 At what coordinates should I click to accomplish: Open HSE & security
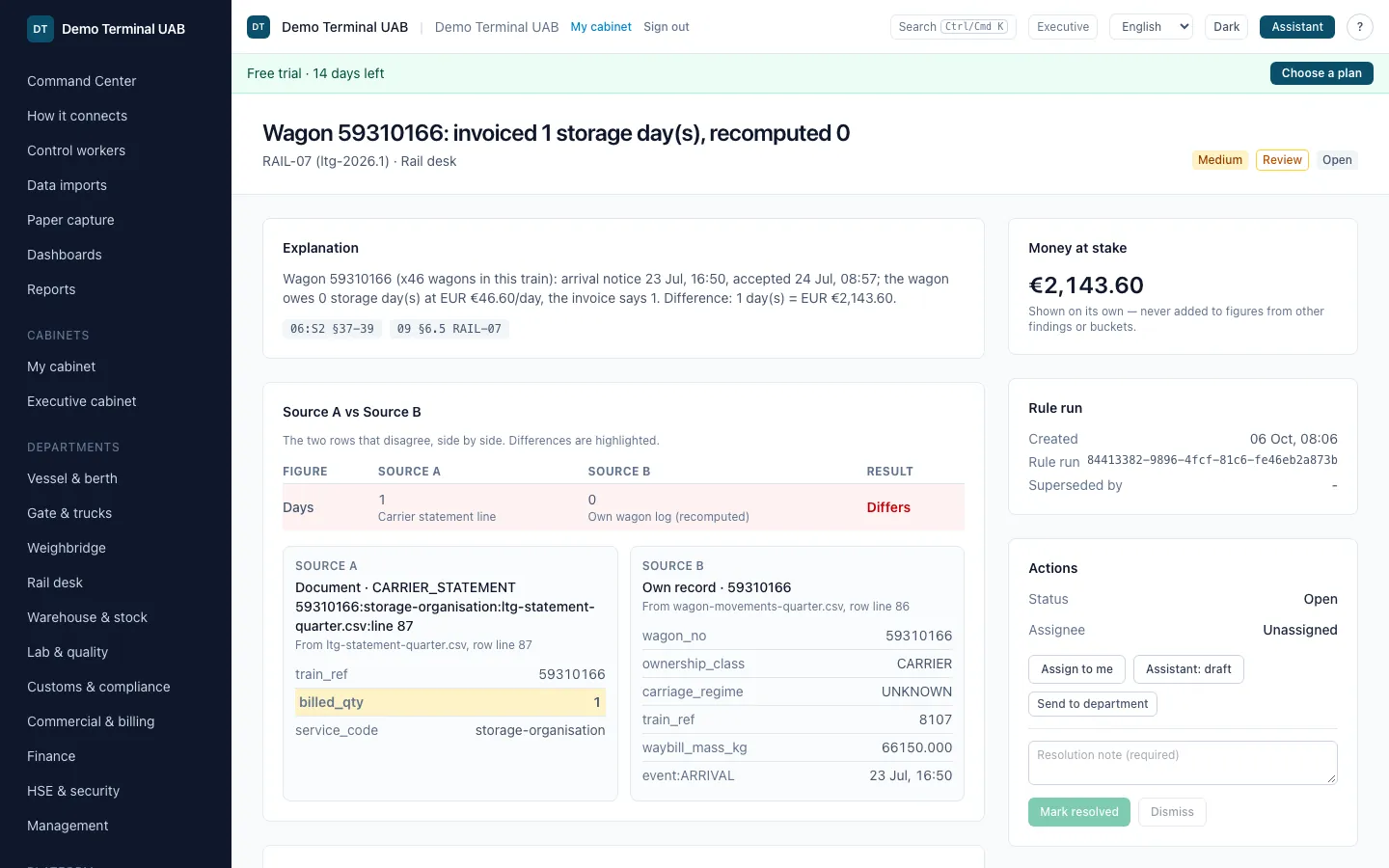point(73,791)
